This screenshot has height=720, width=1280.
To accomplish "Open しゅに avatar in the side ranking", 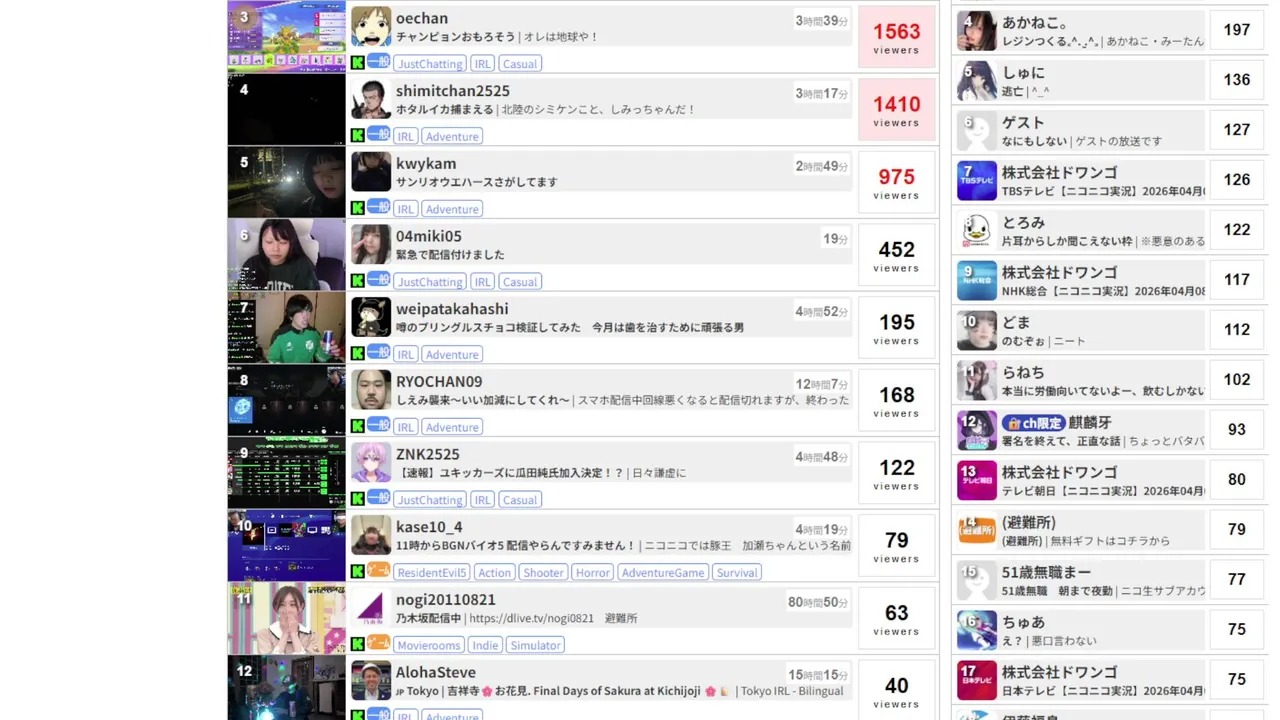I will point(977,80).
